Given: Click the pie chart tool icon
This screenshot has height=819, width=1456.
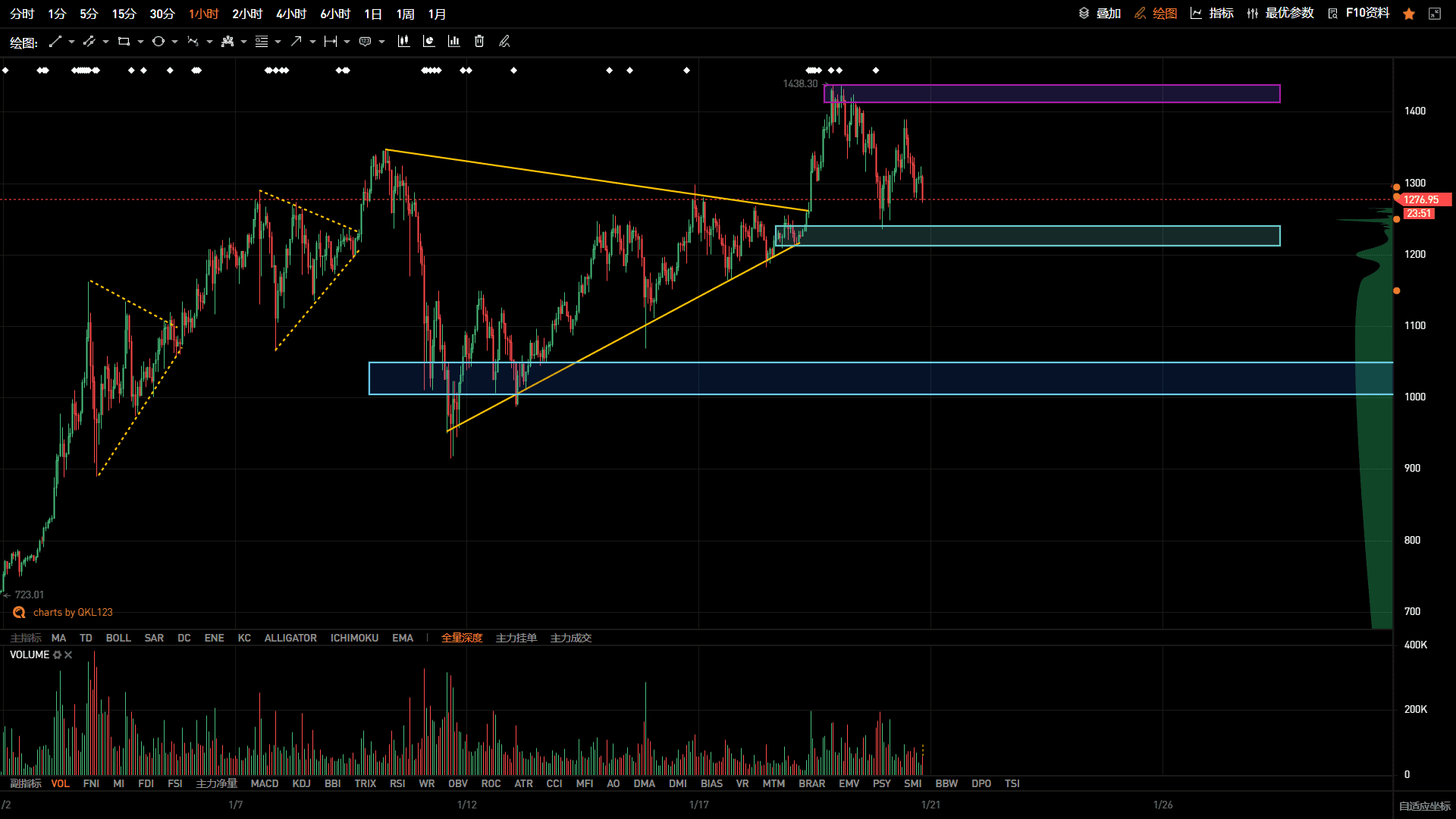Looking at the screenshot, I should [428, 42].
